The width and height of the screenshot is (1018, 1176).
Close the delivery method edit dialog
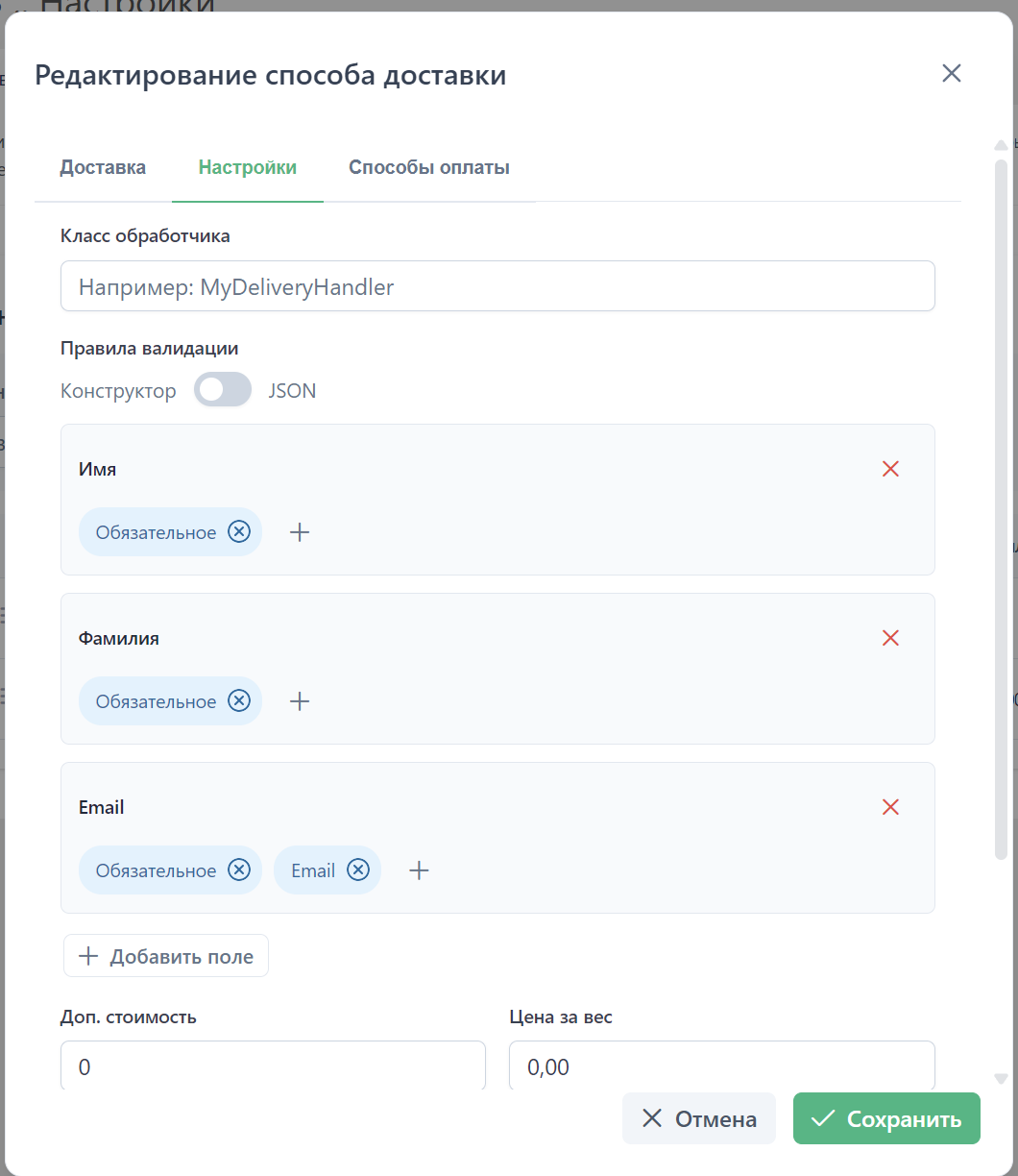click(x=951, y=74)
